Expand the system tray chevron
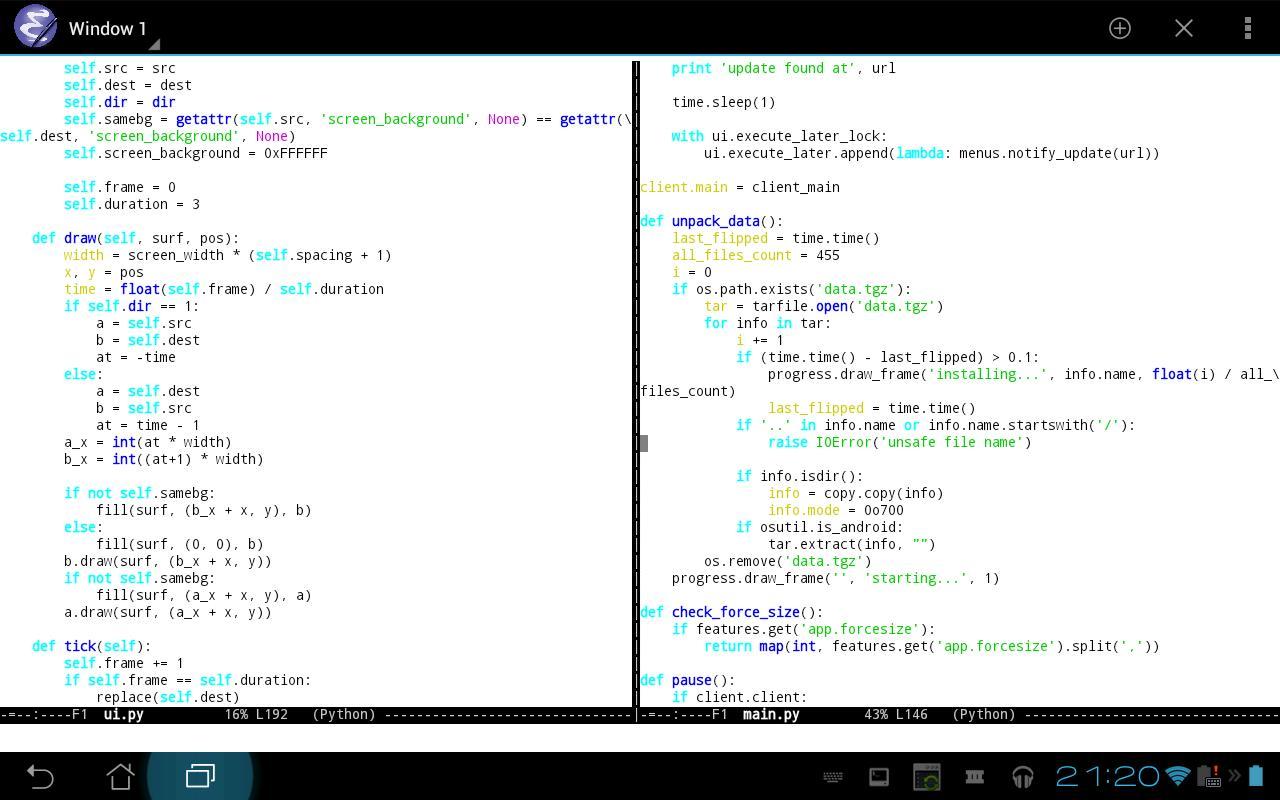This screenshot has height=800, width=1280. point(1235,774)
